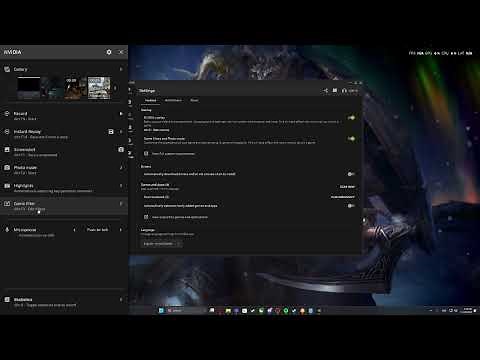This screenshot has height=360, width=480.
Task: Toggle automatically optimize newly added games
Action: click(x=351, y=206)
